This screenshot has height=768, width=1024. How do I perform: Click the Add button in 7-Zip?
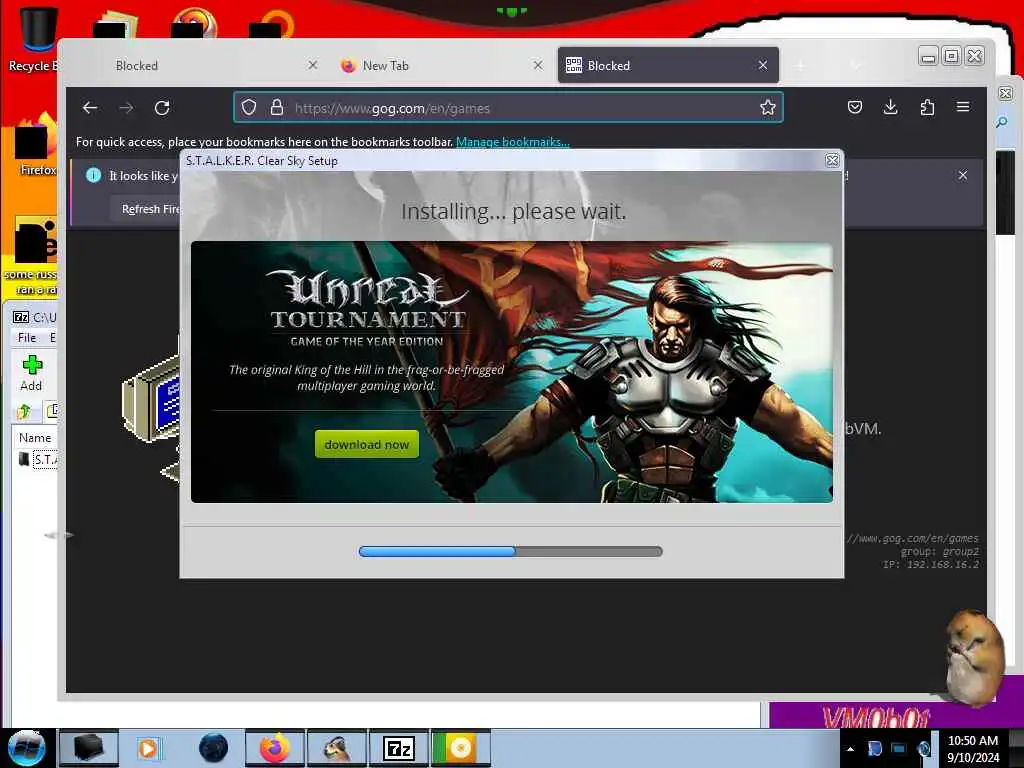(x=31, y=373)
